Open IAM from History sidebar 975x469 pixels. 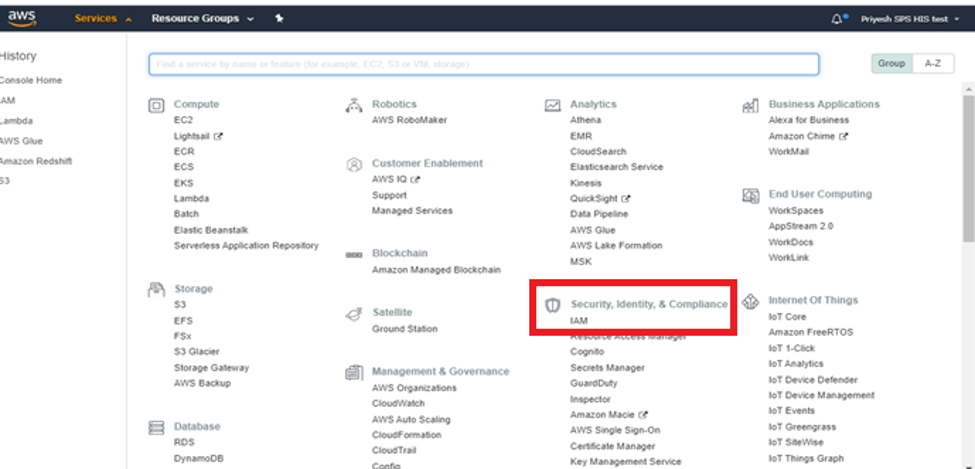coord(7,101)
